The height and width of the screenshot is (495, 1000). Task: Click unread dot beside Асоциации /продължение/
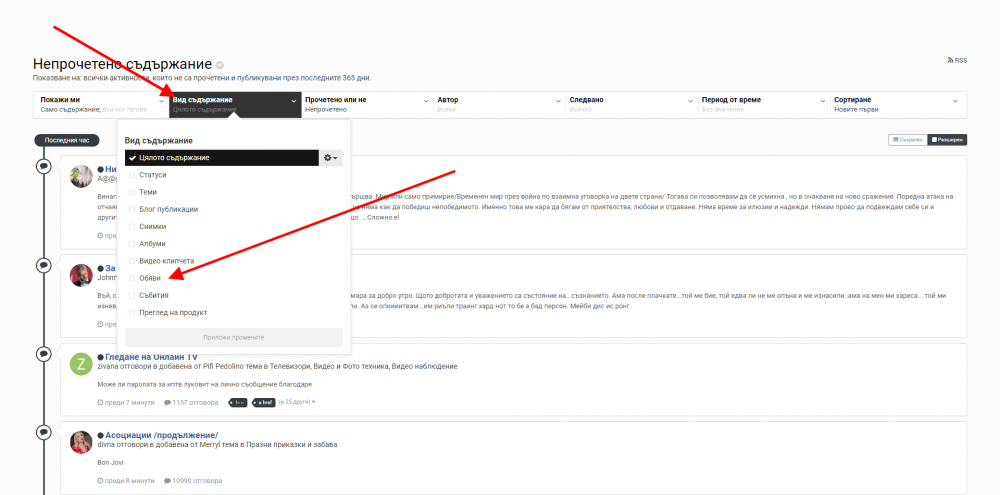(100, 436)
